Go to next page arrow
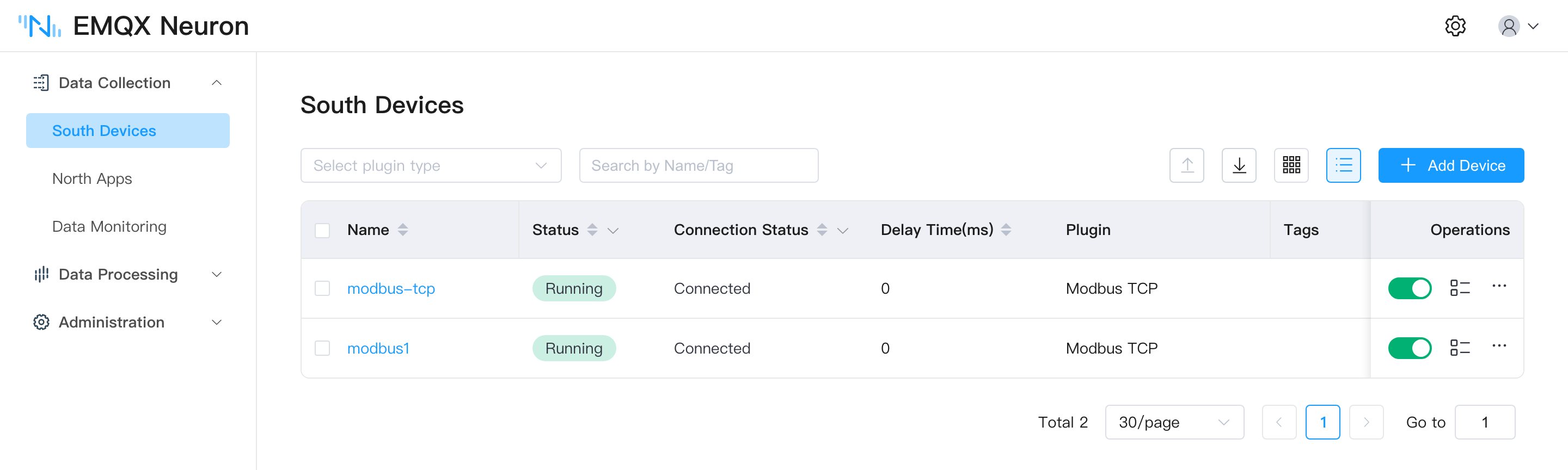 click(x=1367, y=422)
